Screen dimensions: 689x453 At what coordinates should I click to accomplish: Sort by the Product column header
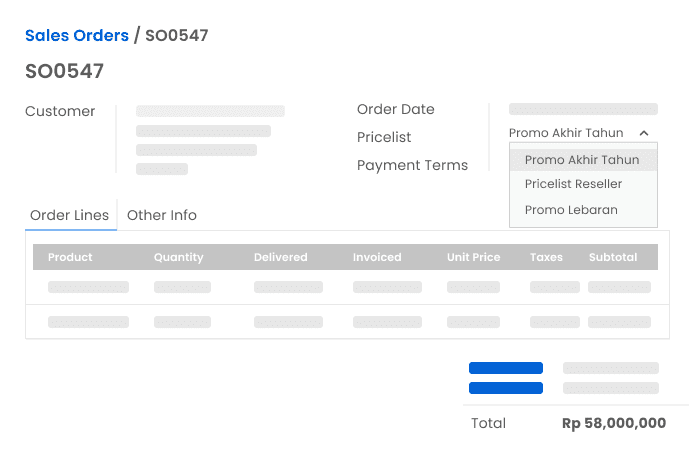point(70,257)
